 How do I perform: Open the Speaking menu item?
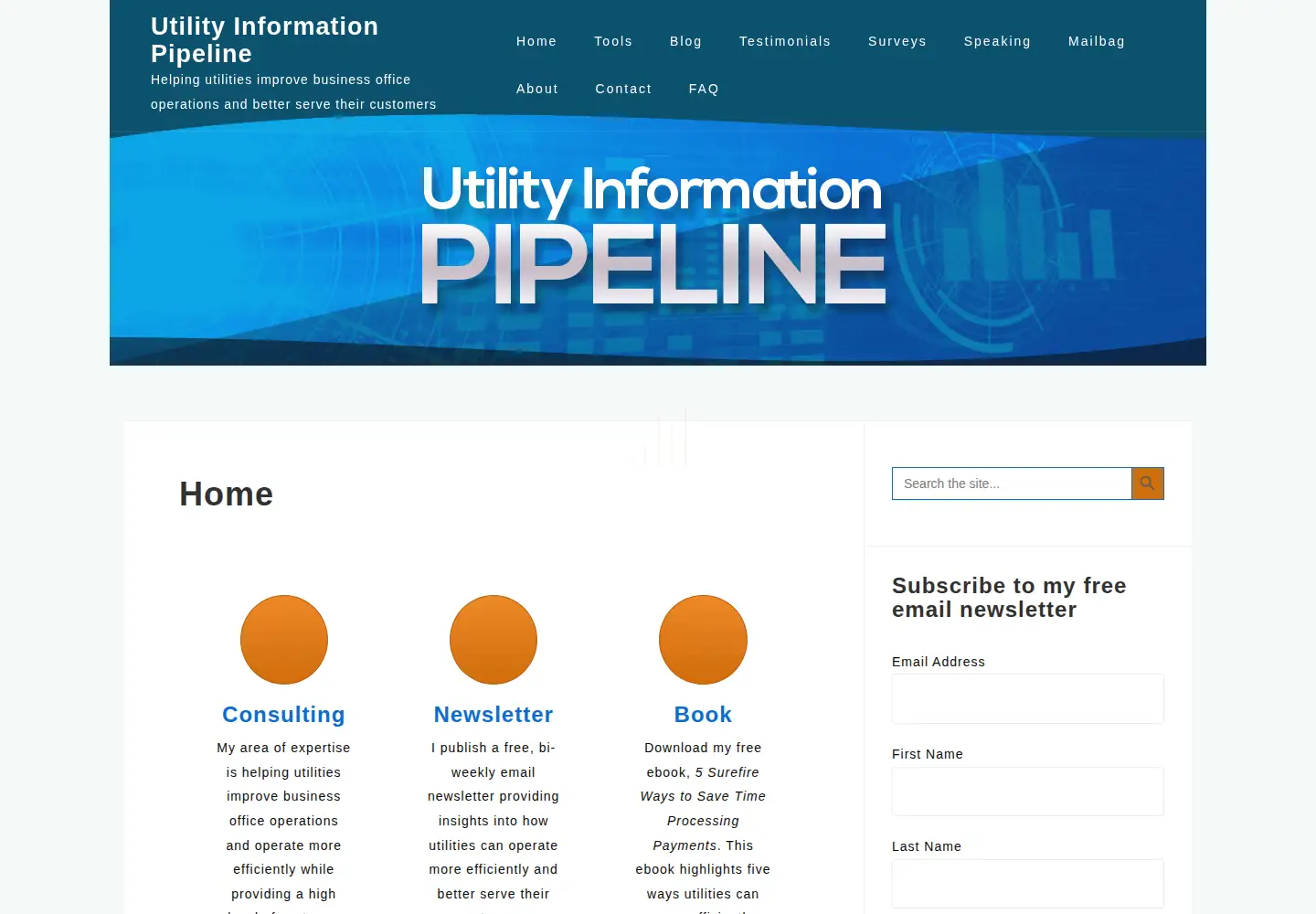coord(997,41)
